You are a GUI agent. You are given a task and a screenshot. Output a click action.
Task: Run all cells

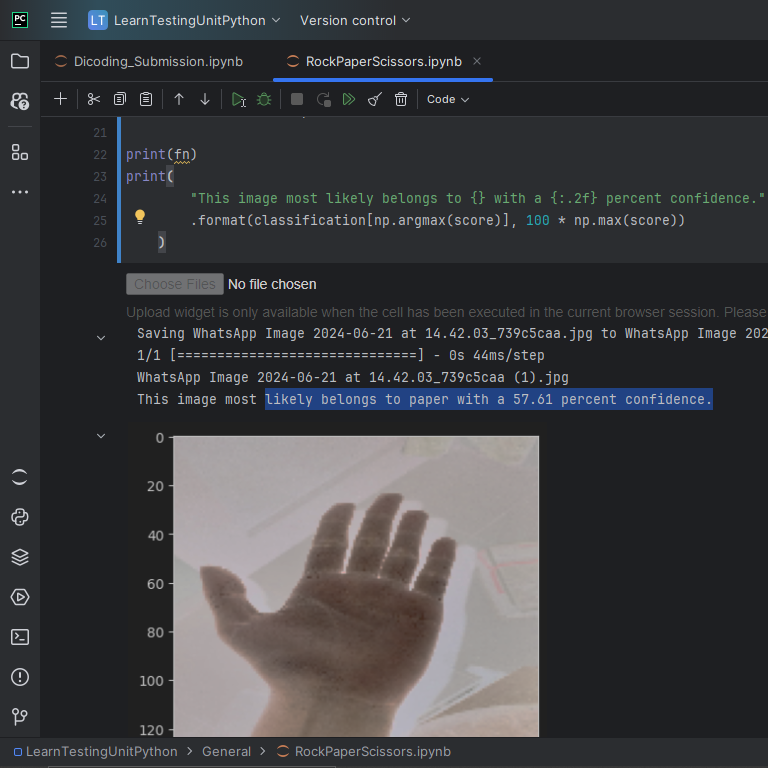click(x=349, y=99)
